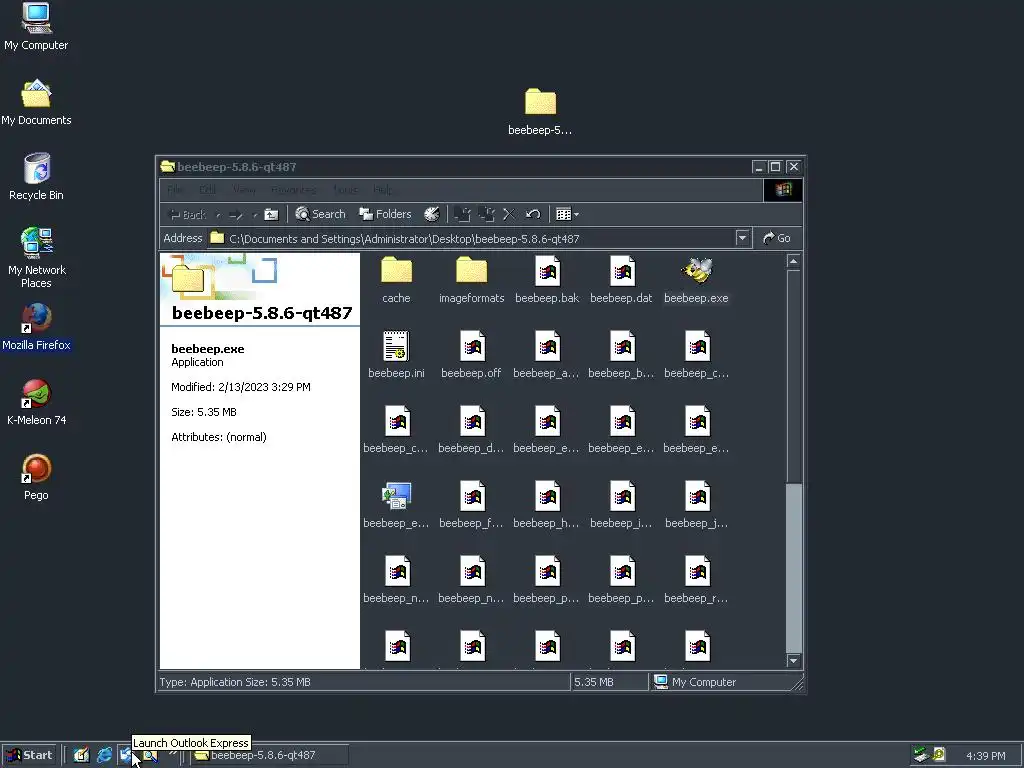Show the Folders tree pane
This screenshot has height=768, width=1024.
tap(385, 214)
